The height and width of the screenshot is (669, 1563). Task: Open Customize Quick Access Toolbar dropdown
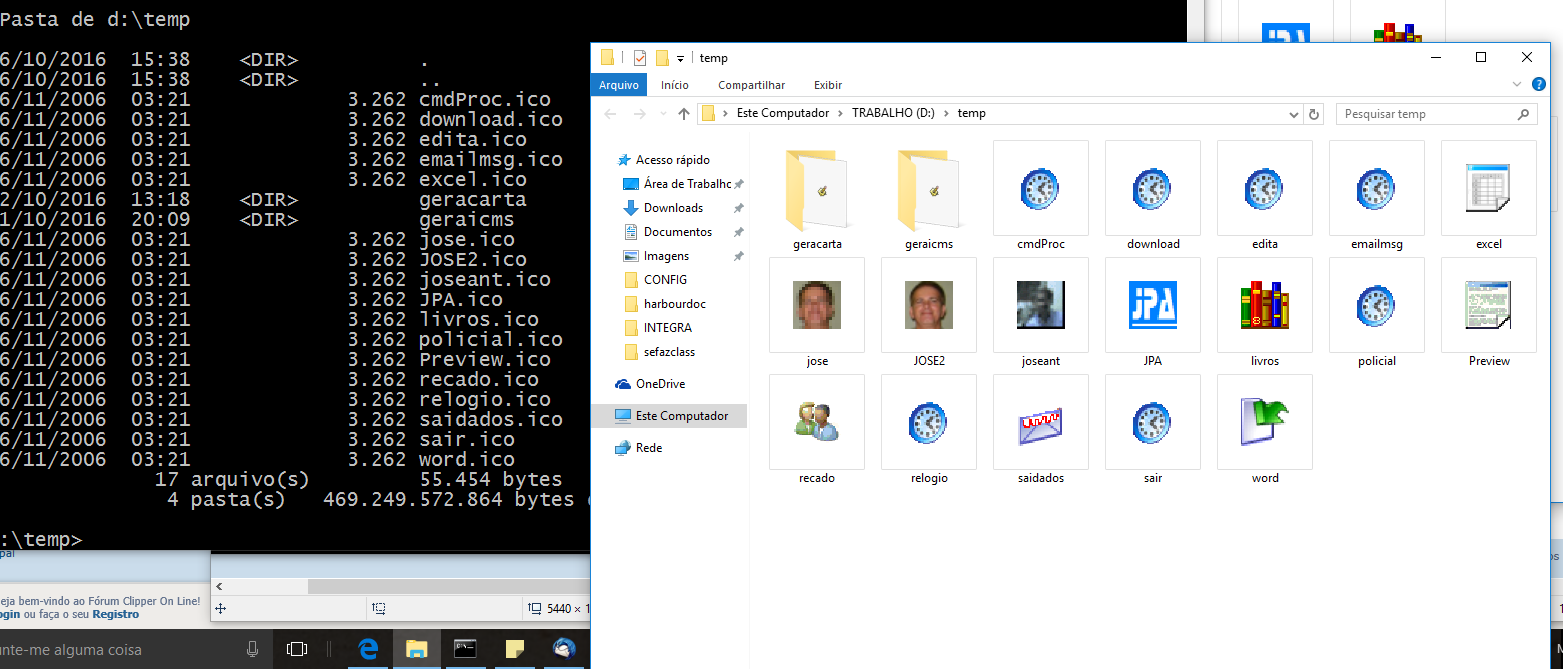tap(680, 58)
